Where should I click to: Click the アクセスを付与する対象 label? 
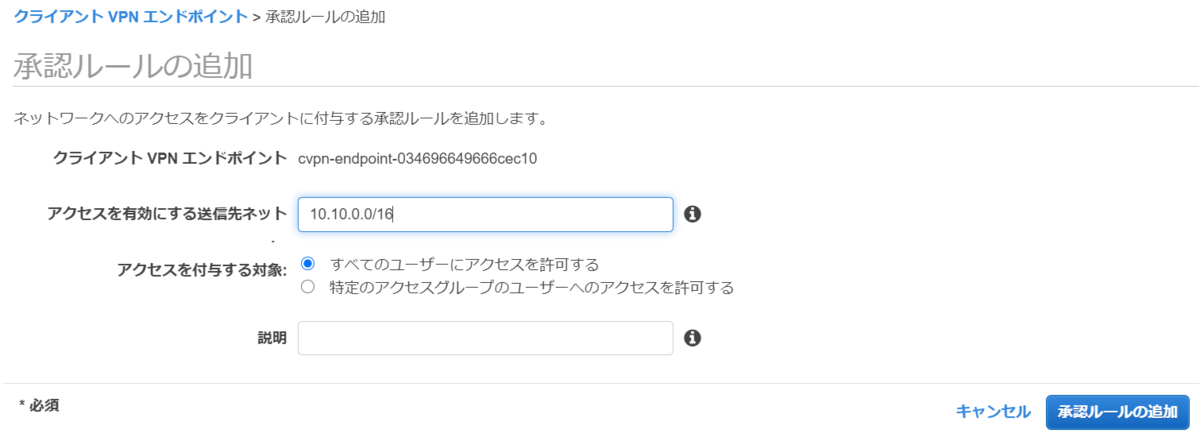pyautogui.click(x=202, y=270)
